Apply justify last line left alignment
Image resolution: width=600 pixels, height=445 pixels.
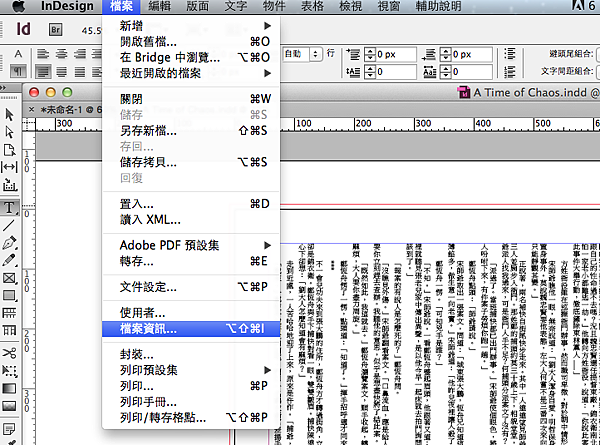click(x=43, y=72)
